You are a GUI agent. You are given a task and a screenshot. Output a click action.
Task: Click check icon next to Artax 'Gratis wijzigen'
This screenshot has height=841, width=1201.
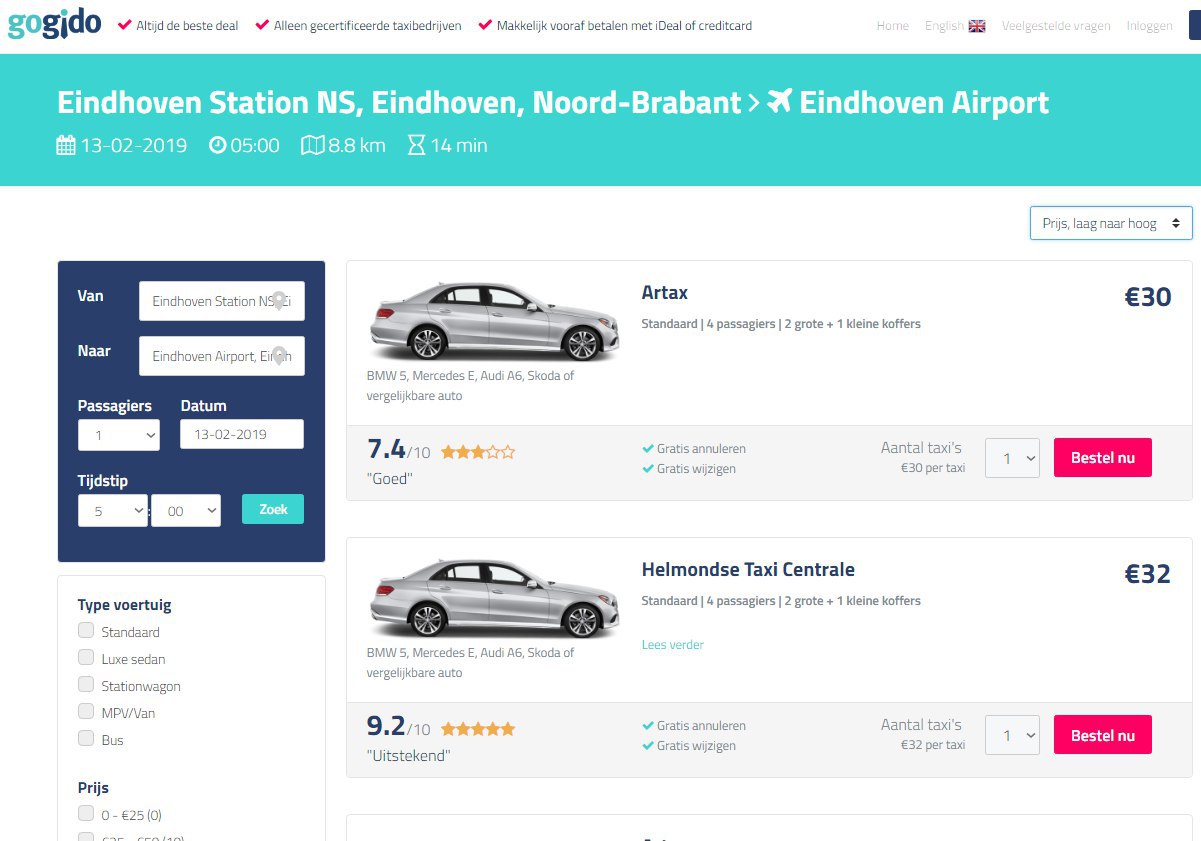click(x=648, y=469)
